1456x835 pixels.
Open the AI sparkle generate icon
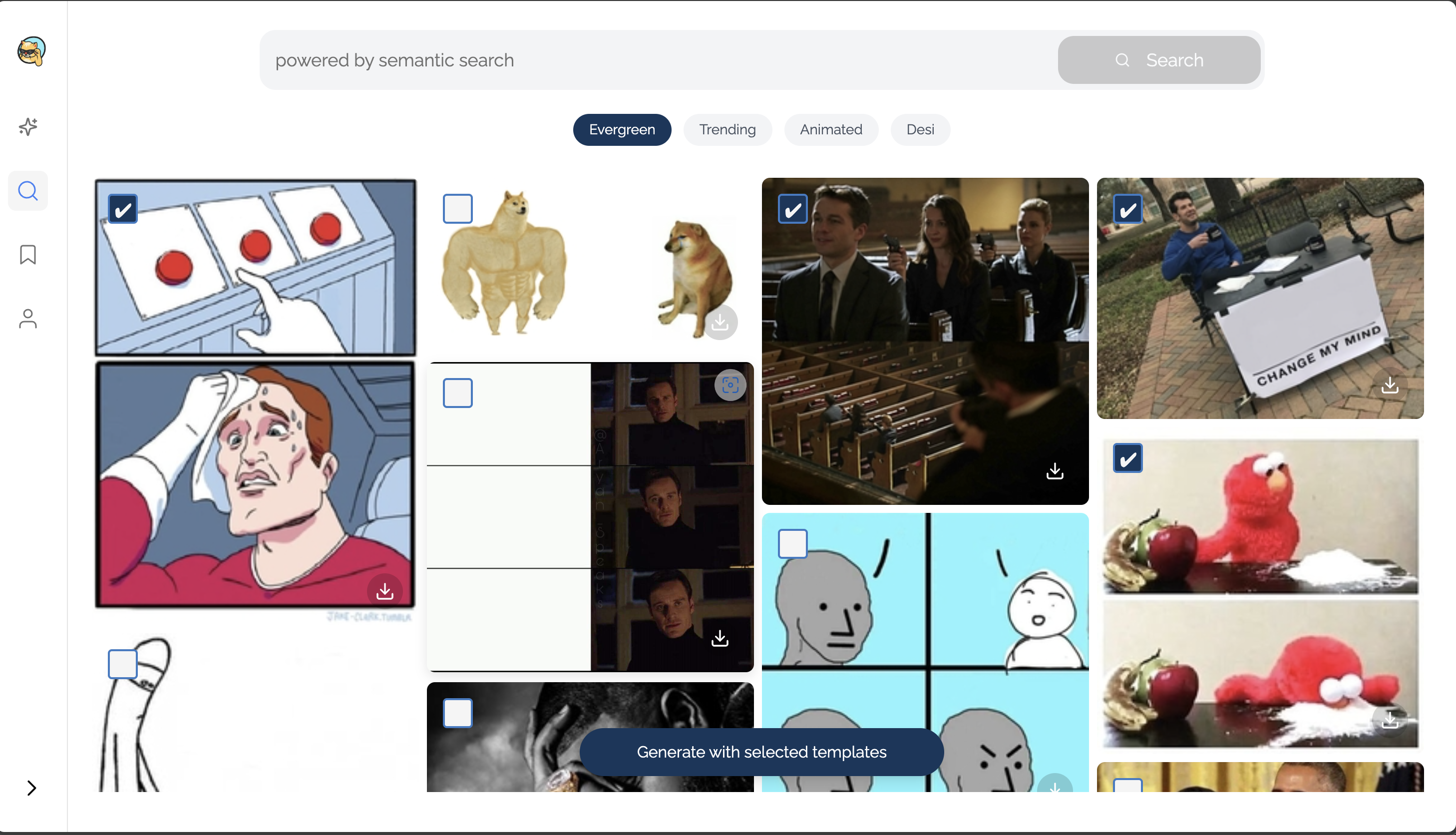pos(28,127)
